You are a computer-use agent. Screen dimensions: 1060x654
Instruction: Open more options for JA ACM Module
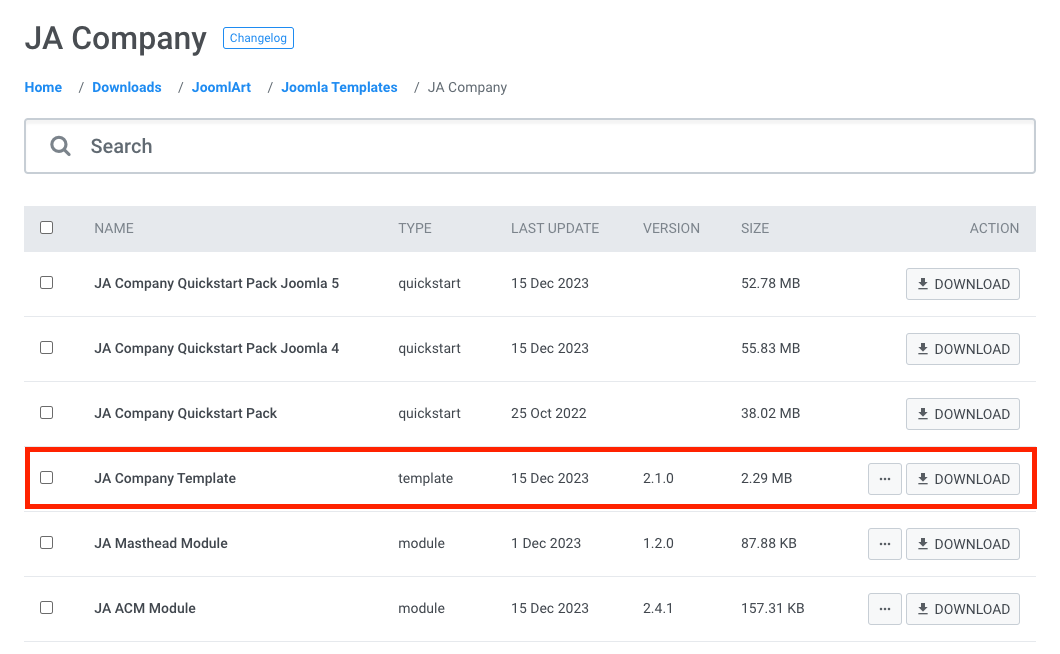(884, 609)
